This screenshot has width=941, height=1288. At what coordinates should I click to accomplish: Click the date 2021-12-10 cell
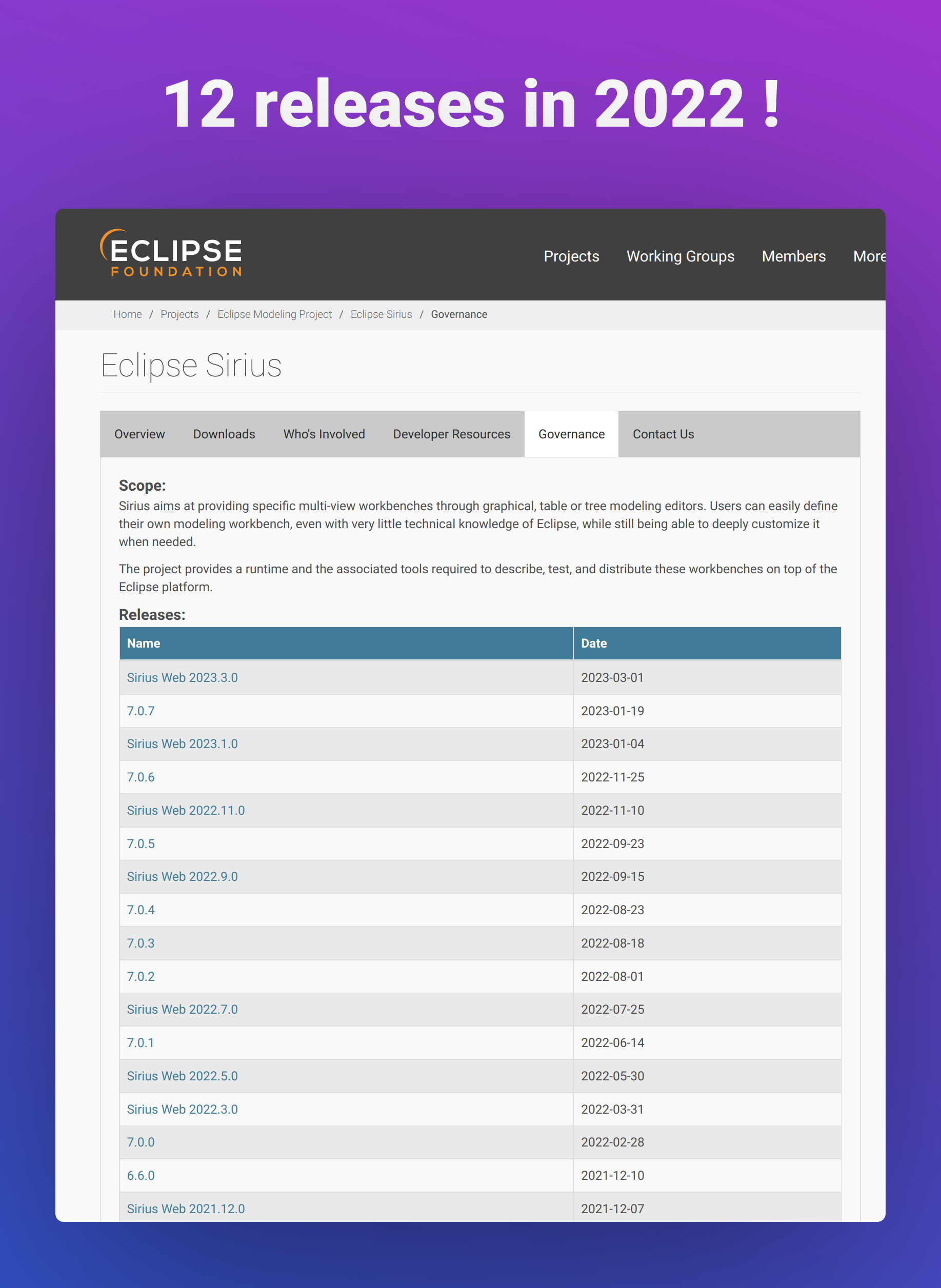[x=707, y=1175]
